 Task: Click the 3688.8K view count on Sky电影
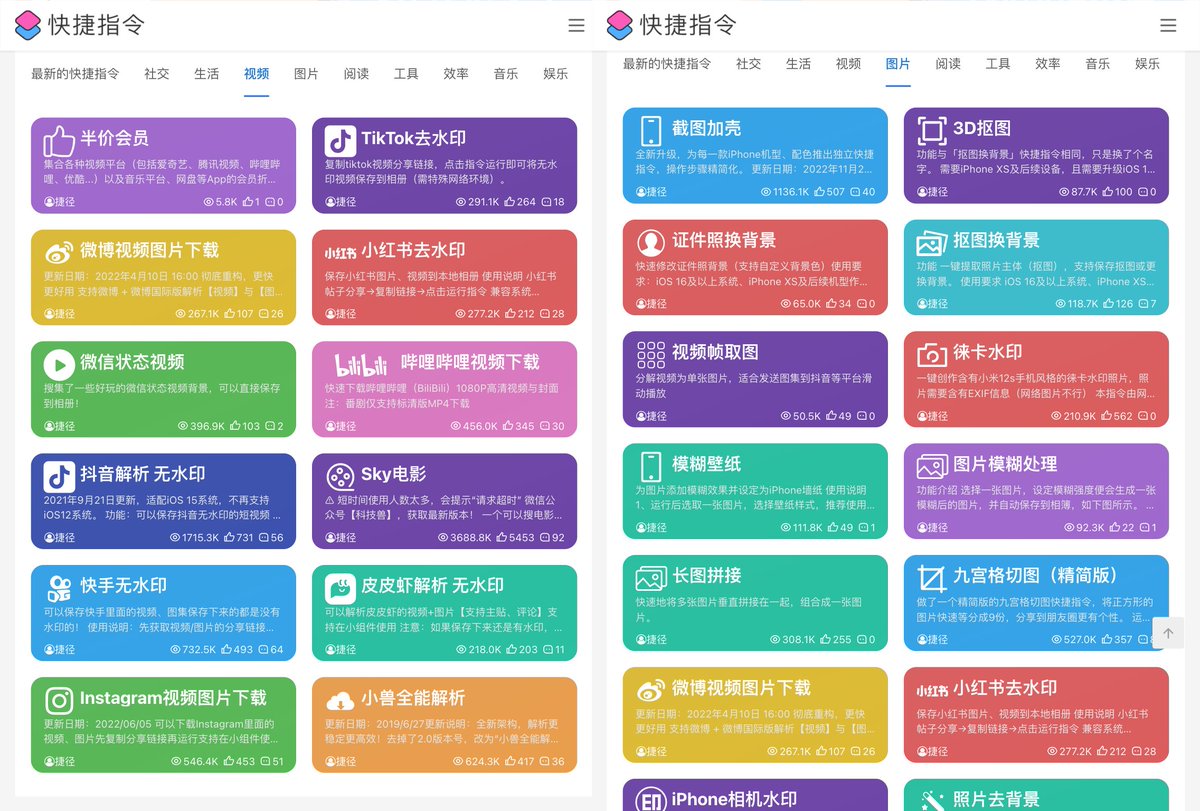click(466, 538)
